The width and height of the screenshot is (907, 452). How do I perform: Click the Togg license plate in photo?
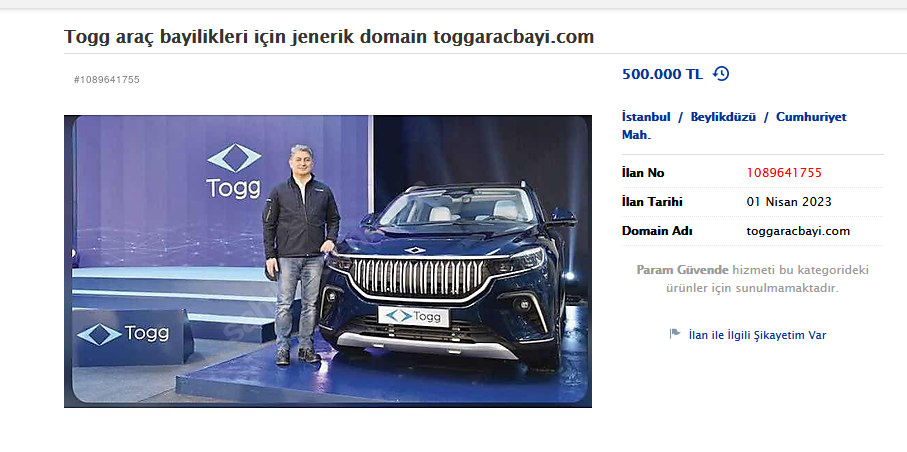tap(413, 316)
